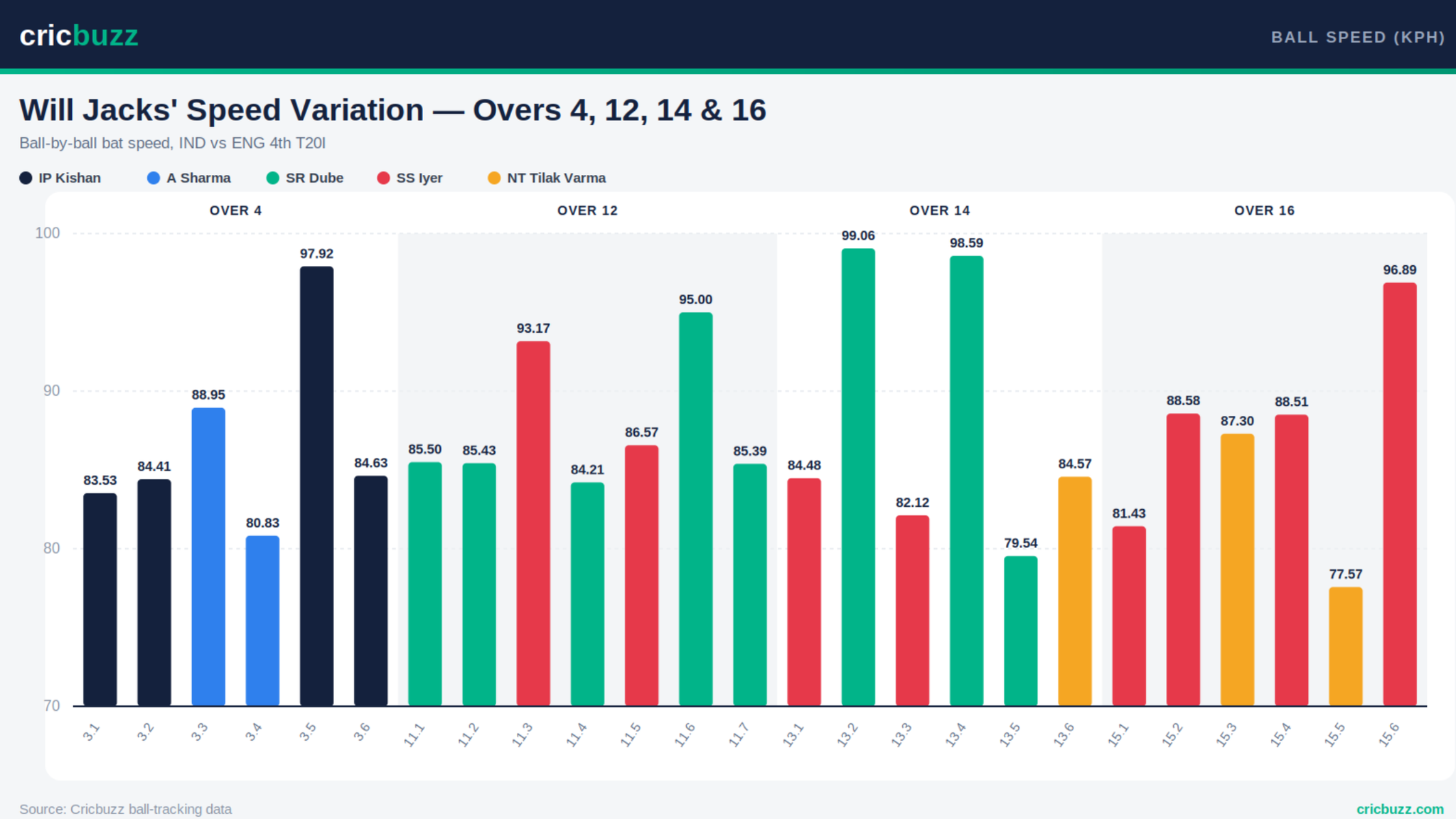Screen dimensions: 1456x819
Task: Select the red bar for ball 15.6
Action: point(1400,494)
